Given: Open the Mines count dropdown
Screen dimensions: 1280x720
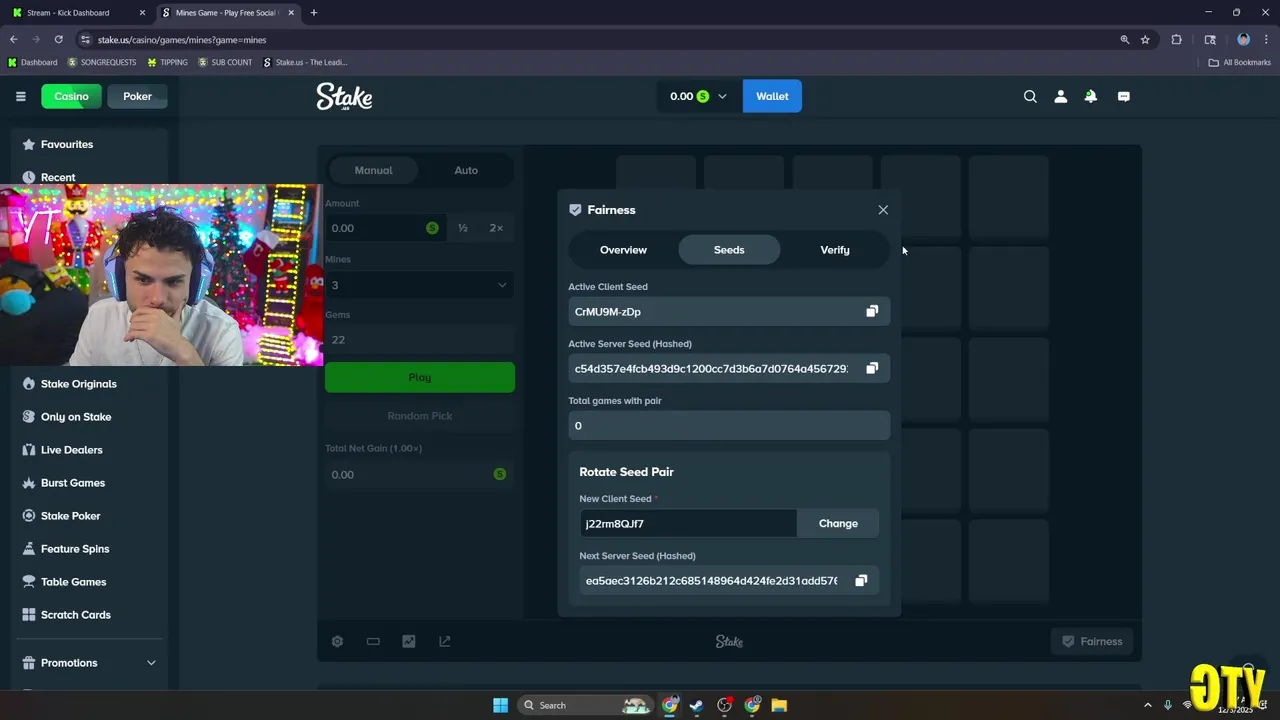Looking at the screenshot, I should [420, 285].
